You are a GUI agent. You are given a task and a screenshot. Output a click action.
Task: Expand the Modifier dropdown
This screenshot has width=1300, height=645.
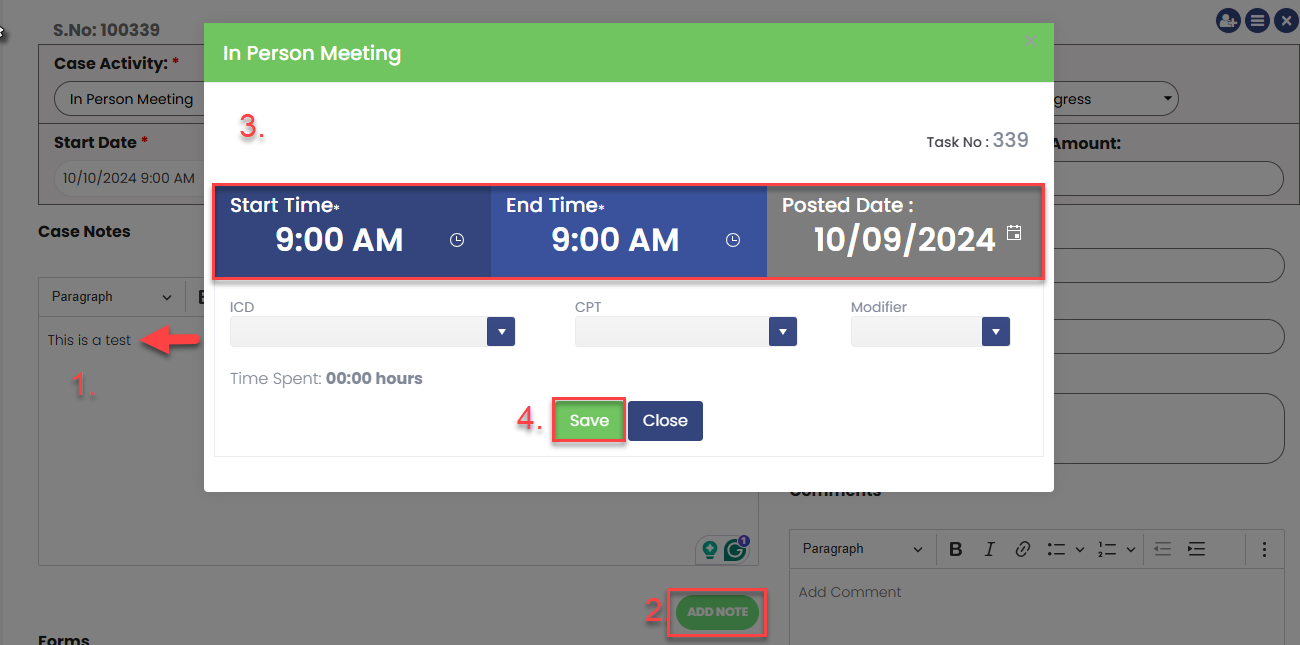[995, 332]
